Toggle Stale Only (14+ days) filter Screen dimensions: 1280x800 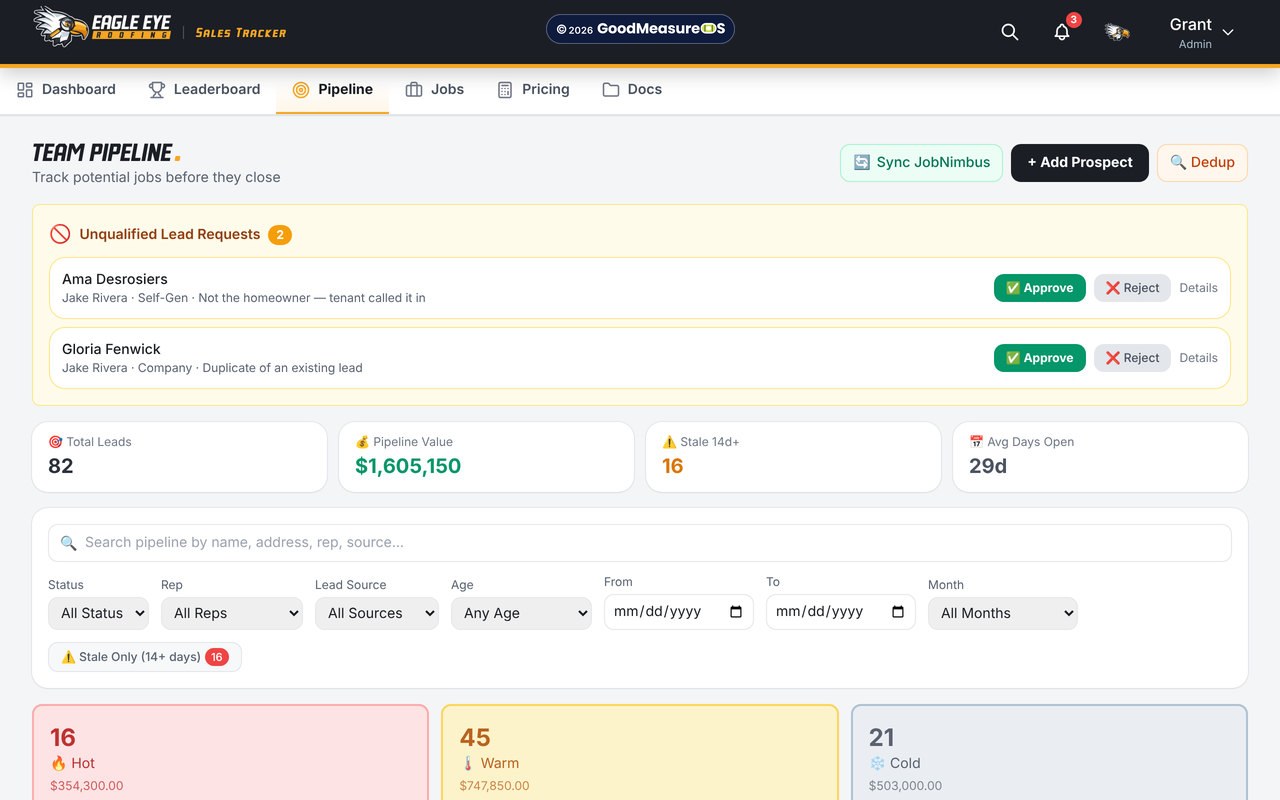coord(145,657)
